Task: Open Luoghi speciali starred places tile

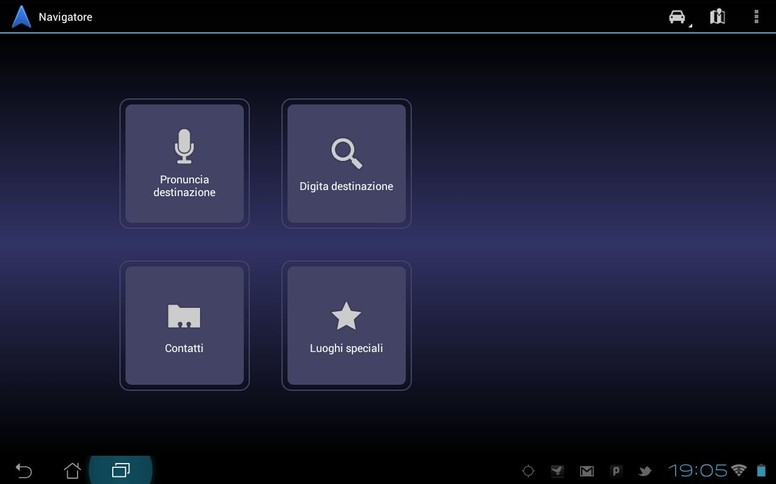Action: (346, 325)
